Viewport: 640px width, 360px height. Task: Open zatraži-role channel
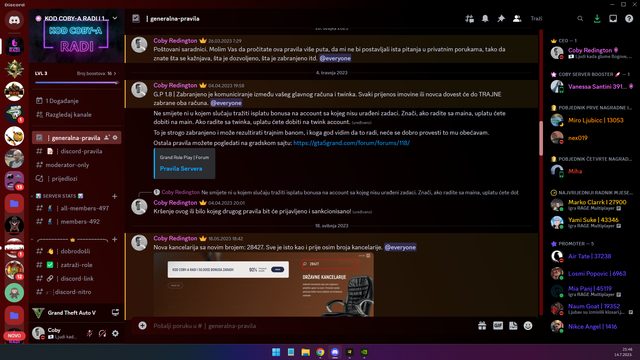(76, 265)
